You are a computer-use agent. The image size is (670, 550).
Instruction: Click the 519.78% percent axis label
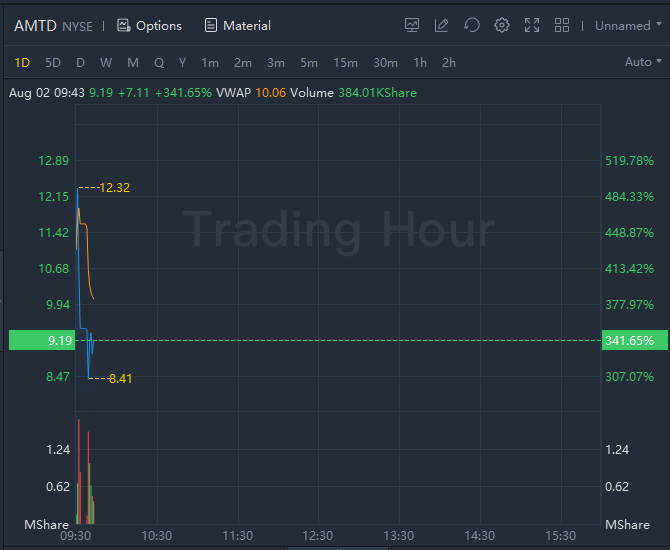coord(629,161)
